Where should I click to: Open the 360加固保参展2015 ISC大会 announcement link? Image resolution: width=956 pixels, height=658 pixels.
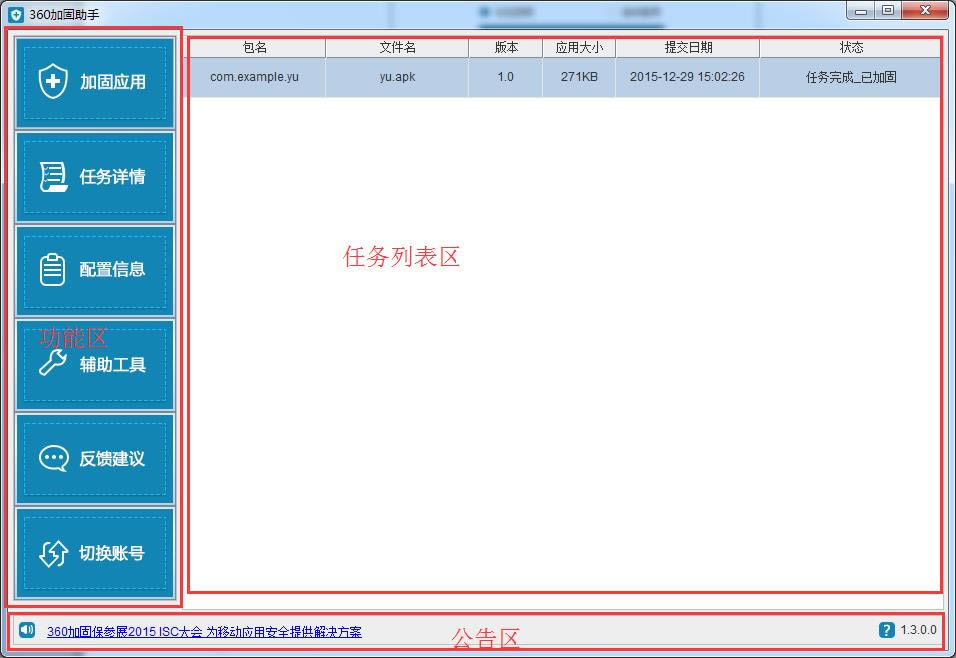[204, 632]
